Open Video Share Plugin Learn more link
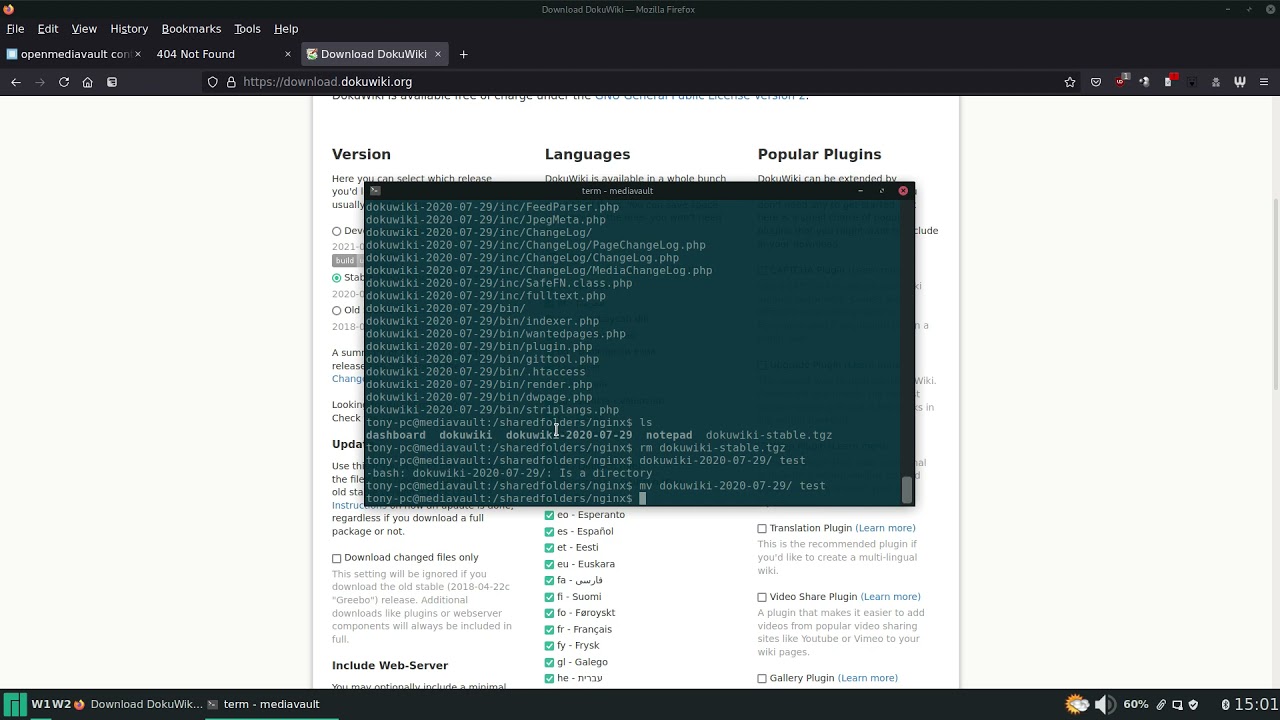This screenshot has width=1280, height=720. 890,597
